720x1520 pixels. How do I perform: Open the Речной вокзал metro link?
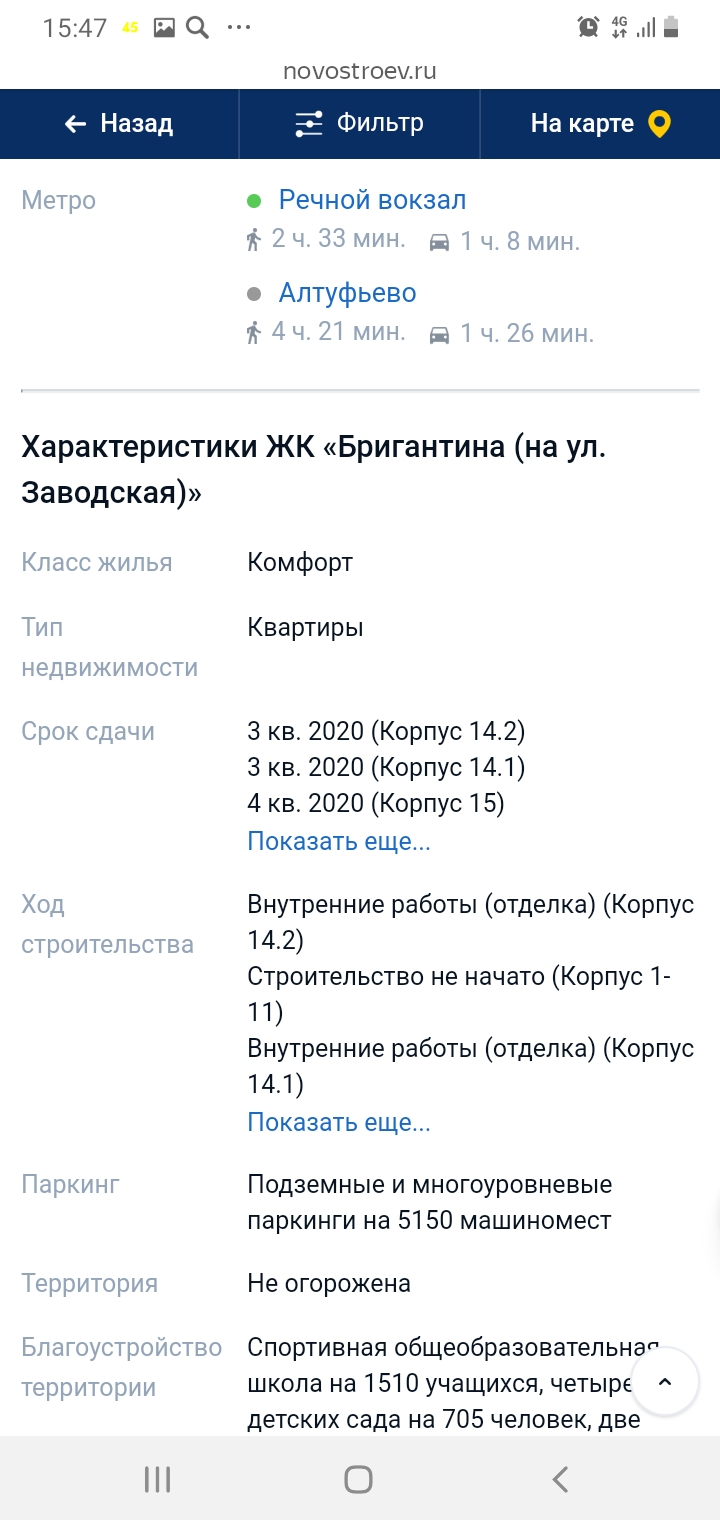click(372, 200)
